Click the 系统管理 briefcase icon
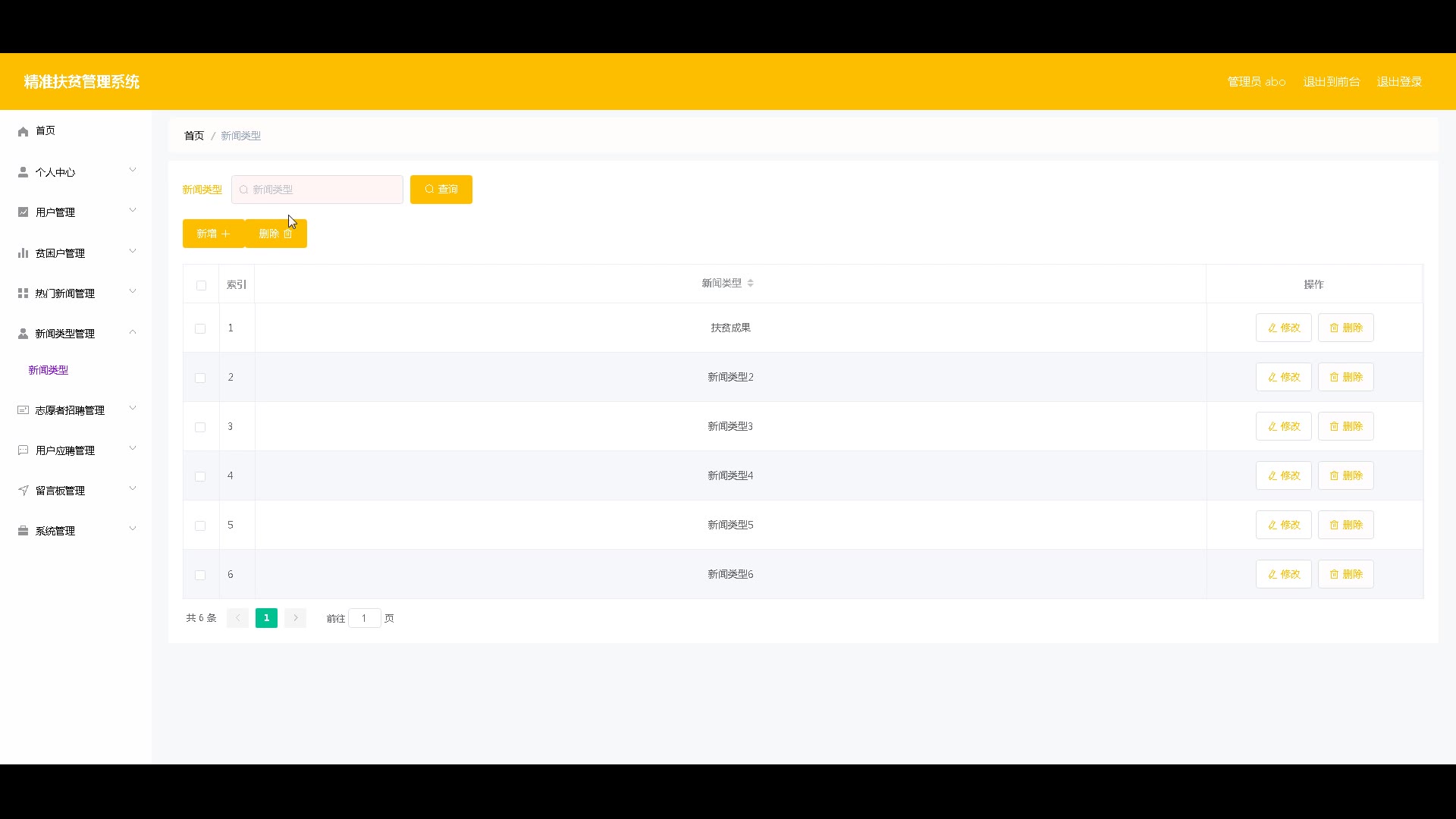 pyautogui.click(x=23, y=531)
